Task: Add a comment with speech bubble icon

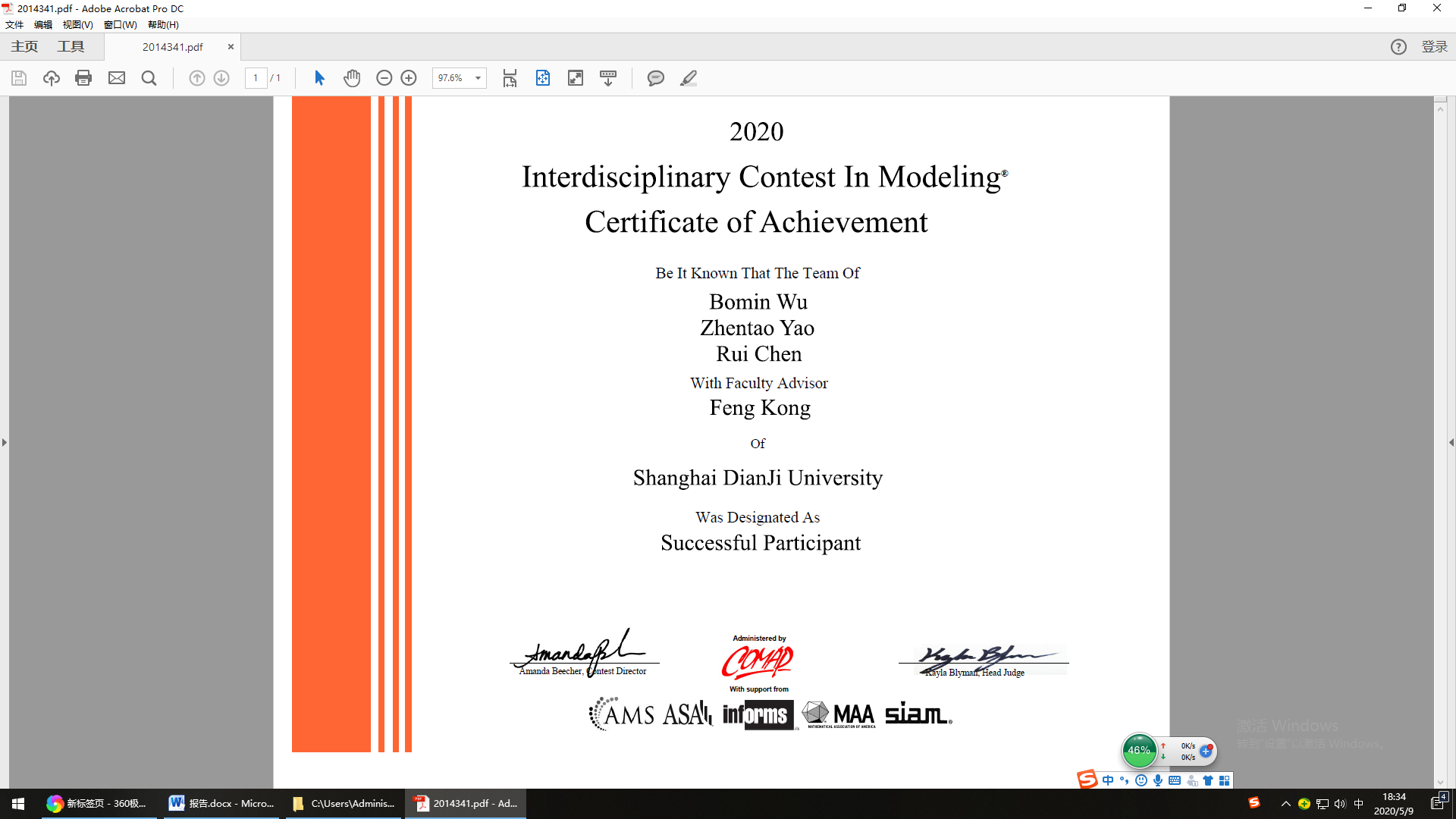Action: (x=655, y=78)
